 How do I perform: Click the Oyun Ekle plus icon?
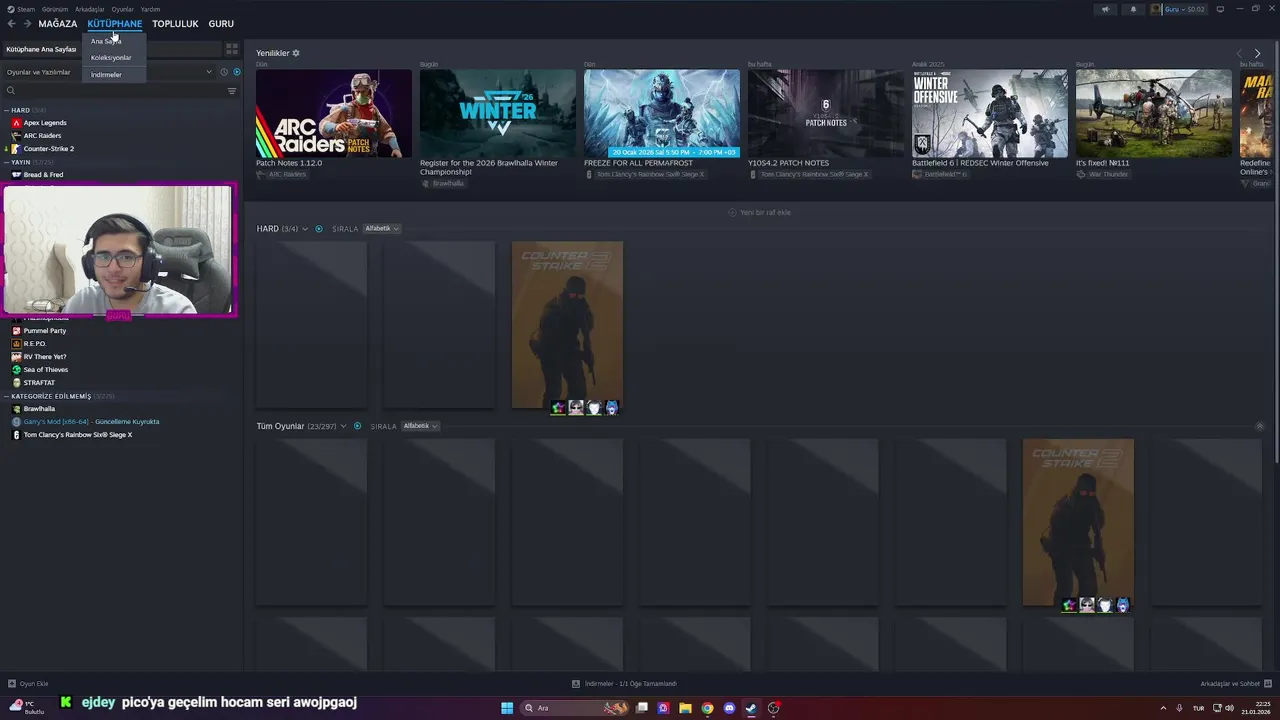click(12, 684)
